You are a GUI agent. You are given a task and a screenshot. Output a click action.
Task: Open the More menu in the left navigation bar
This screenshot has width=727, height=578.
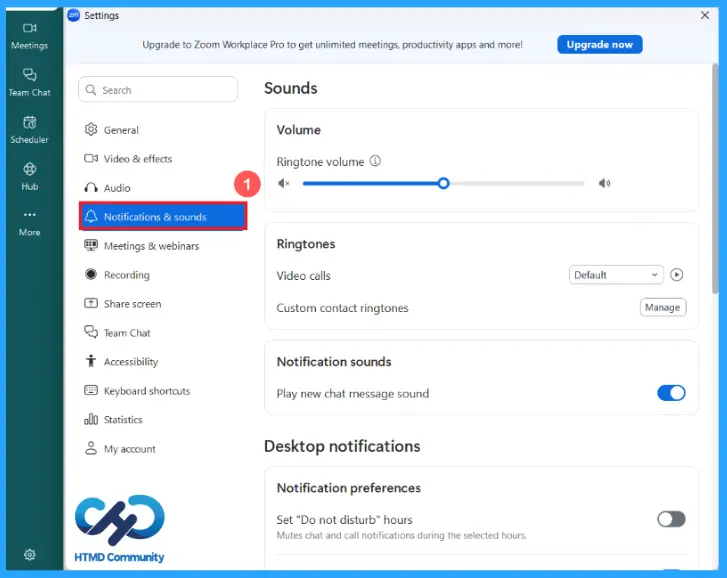pyautogui.click(x=29, y=223)
